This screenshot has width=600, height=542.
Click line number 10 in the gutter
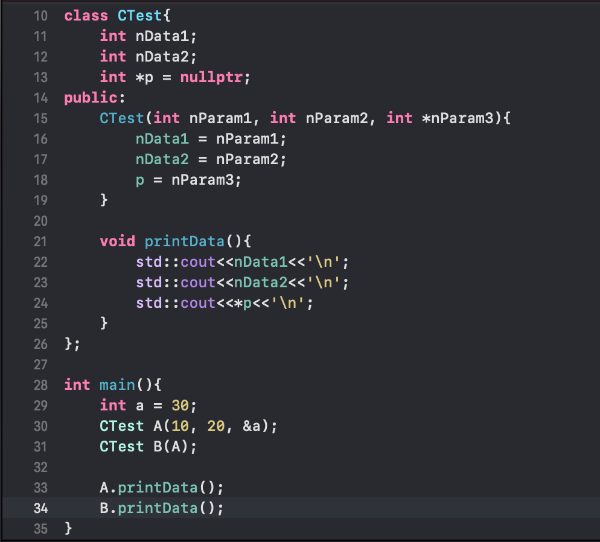[41, 16]
